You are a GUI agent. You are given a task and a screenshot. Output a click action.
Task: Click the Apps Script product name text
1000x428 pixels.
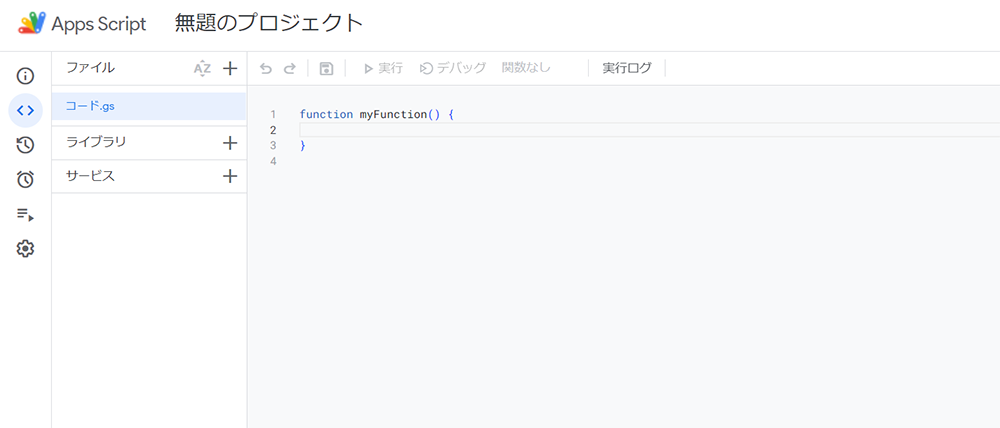pyautogui.click(x=99, y=24)
